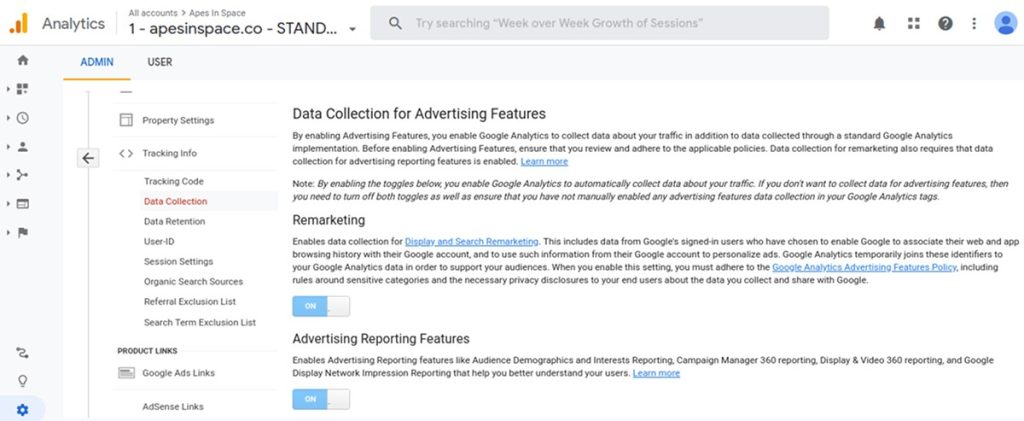1024x421 pixels.
Task: Open Data Retention settings
Action: [174, 221]
